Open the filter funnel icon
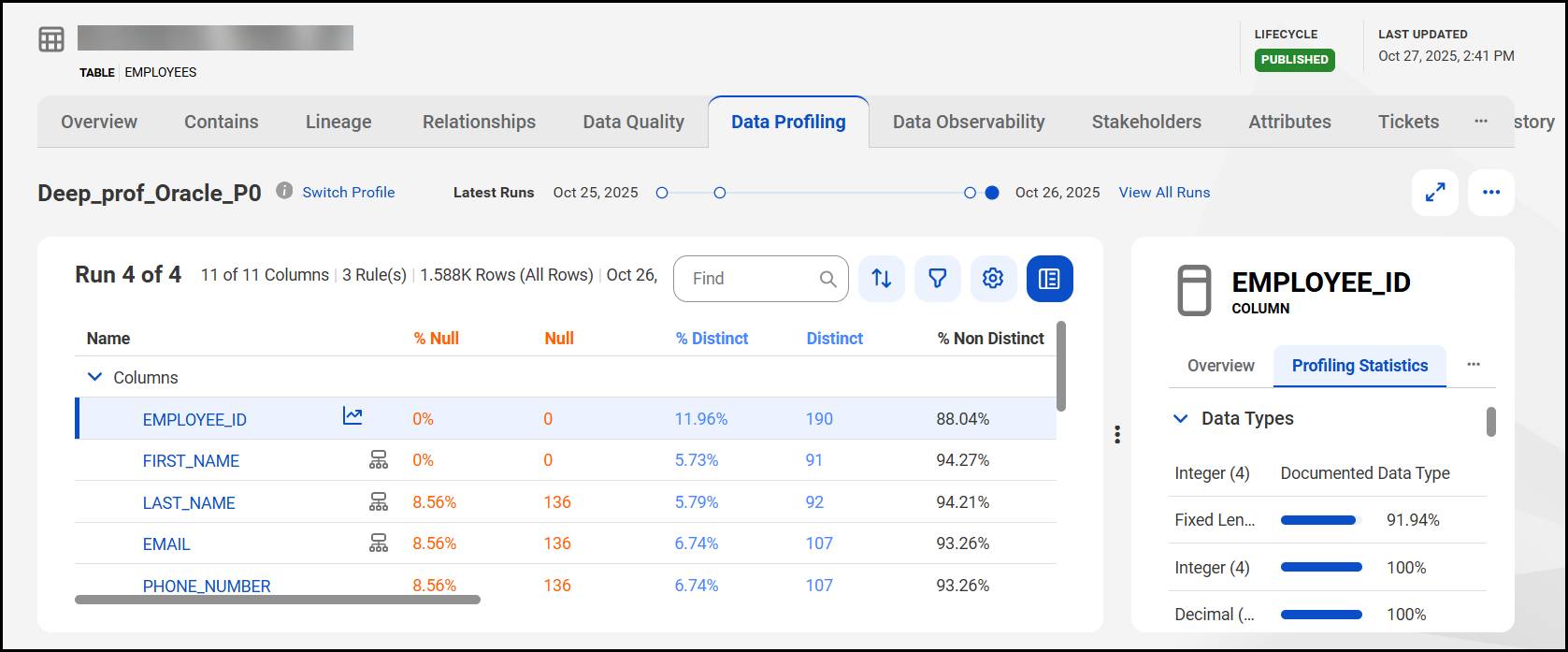Viewport: 1568px width, 652px height. [x=938, y=279]
